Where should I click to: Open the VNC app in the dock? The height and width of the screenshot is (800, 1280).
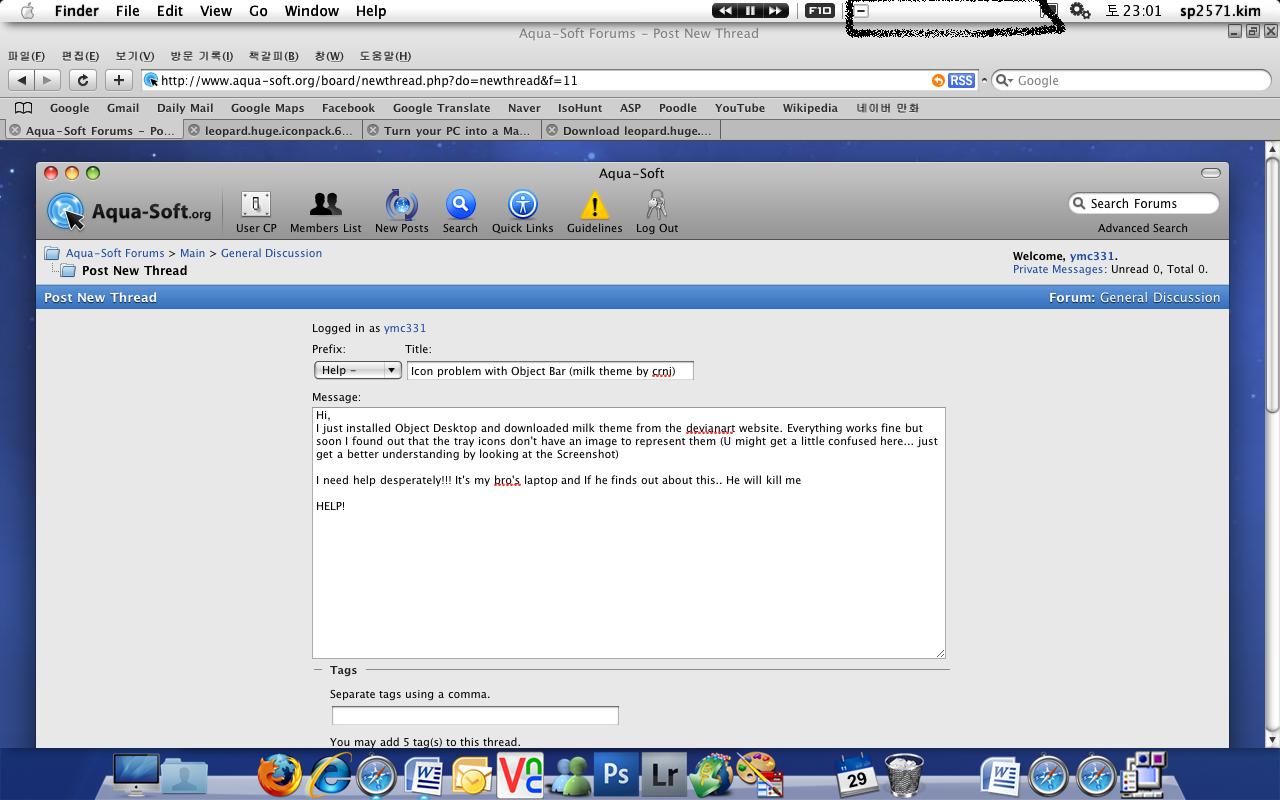click(x=520, y=775)
